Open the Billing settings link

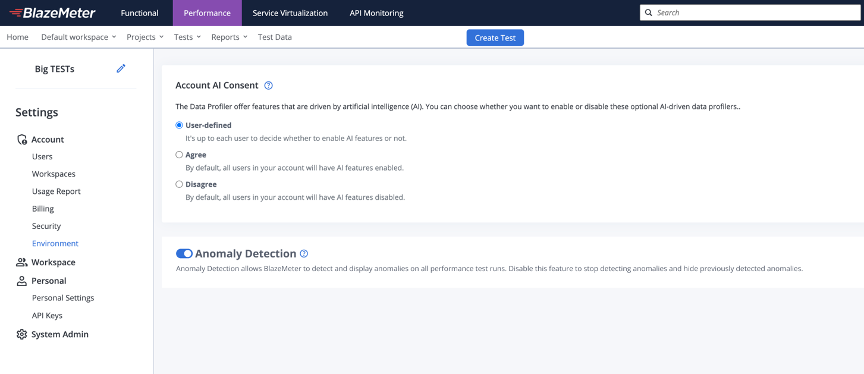(43, 209)
